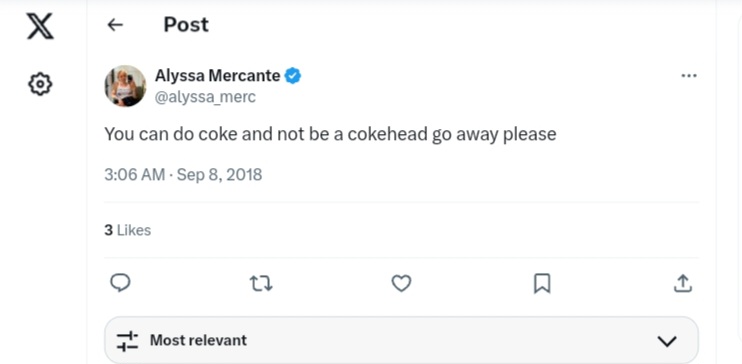Viewport: 742px width, 364px height.
Task: Open the post's three-dot more menu
Action: 689,76
